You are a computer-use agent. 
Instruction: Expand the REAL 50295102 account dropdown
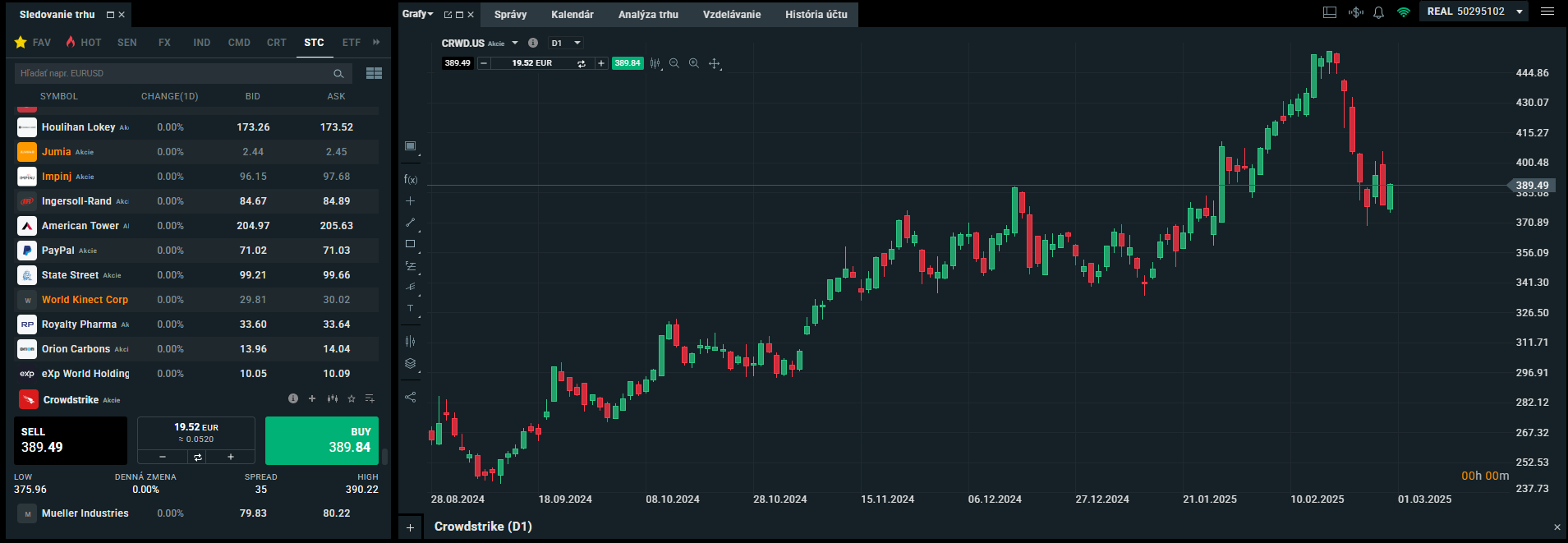click(1520, 12)
